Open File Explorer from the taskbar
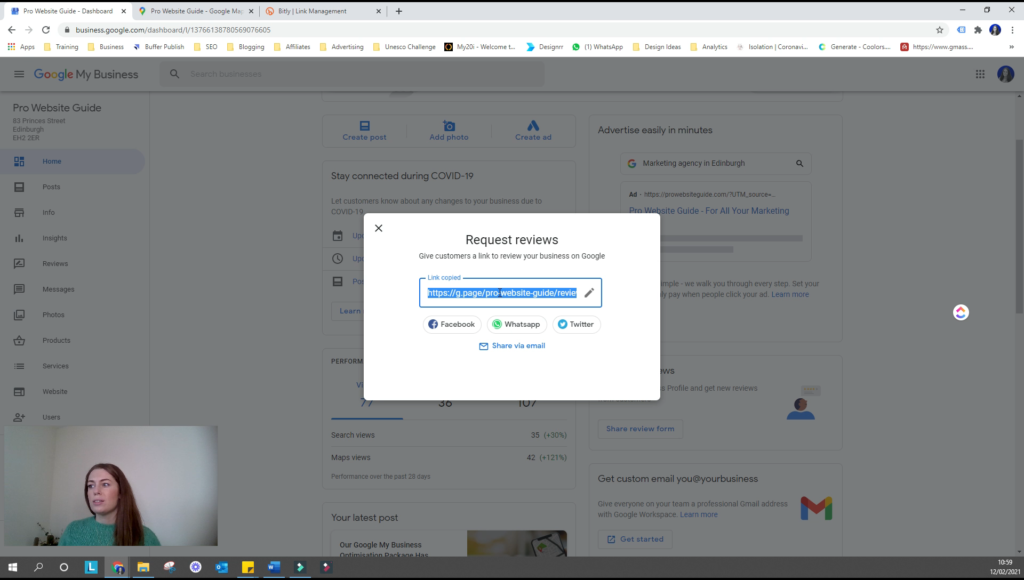The width and height of the screenshot is (1024, 580). [x=143, y=567]
